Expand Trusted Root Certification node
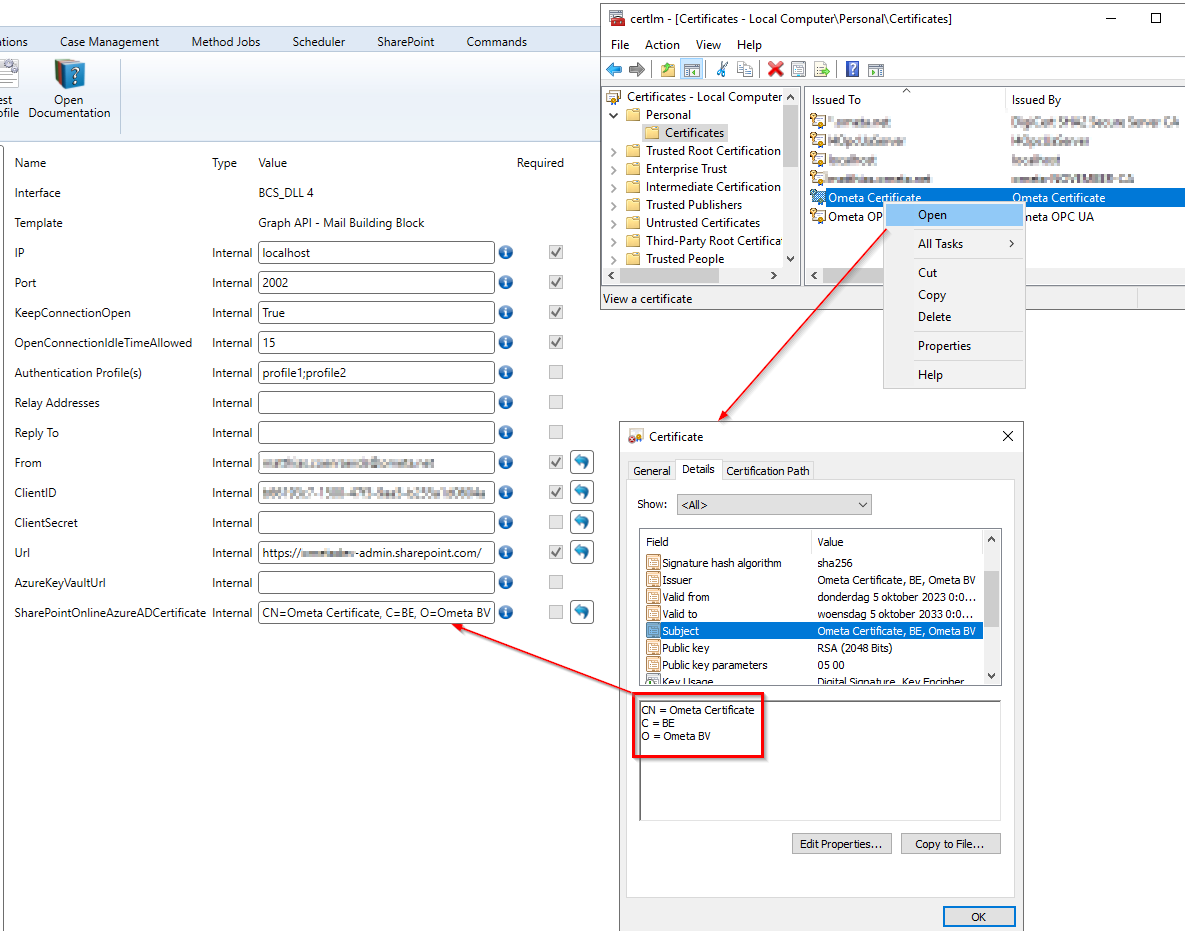The image size is (1185, 931). pyautogui.click(x=614, y=151)
